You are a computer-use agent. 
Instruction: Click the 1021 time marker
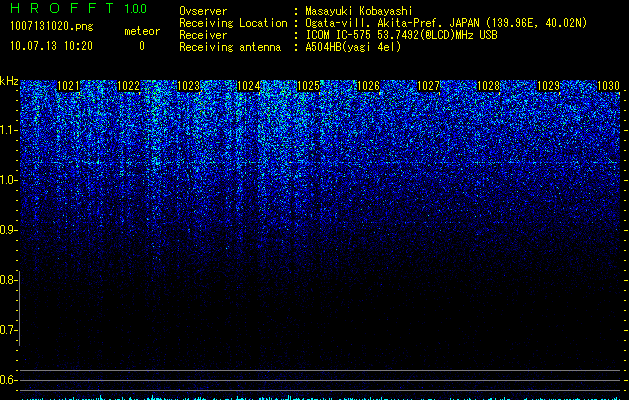click(x=68, y=86)
